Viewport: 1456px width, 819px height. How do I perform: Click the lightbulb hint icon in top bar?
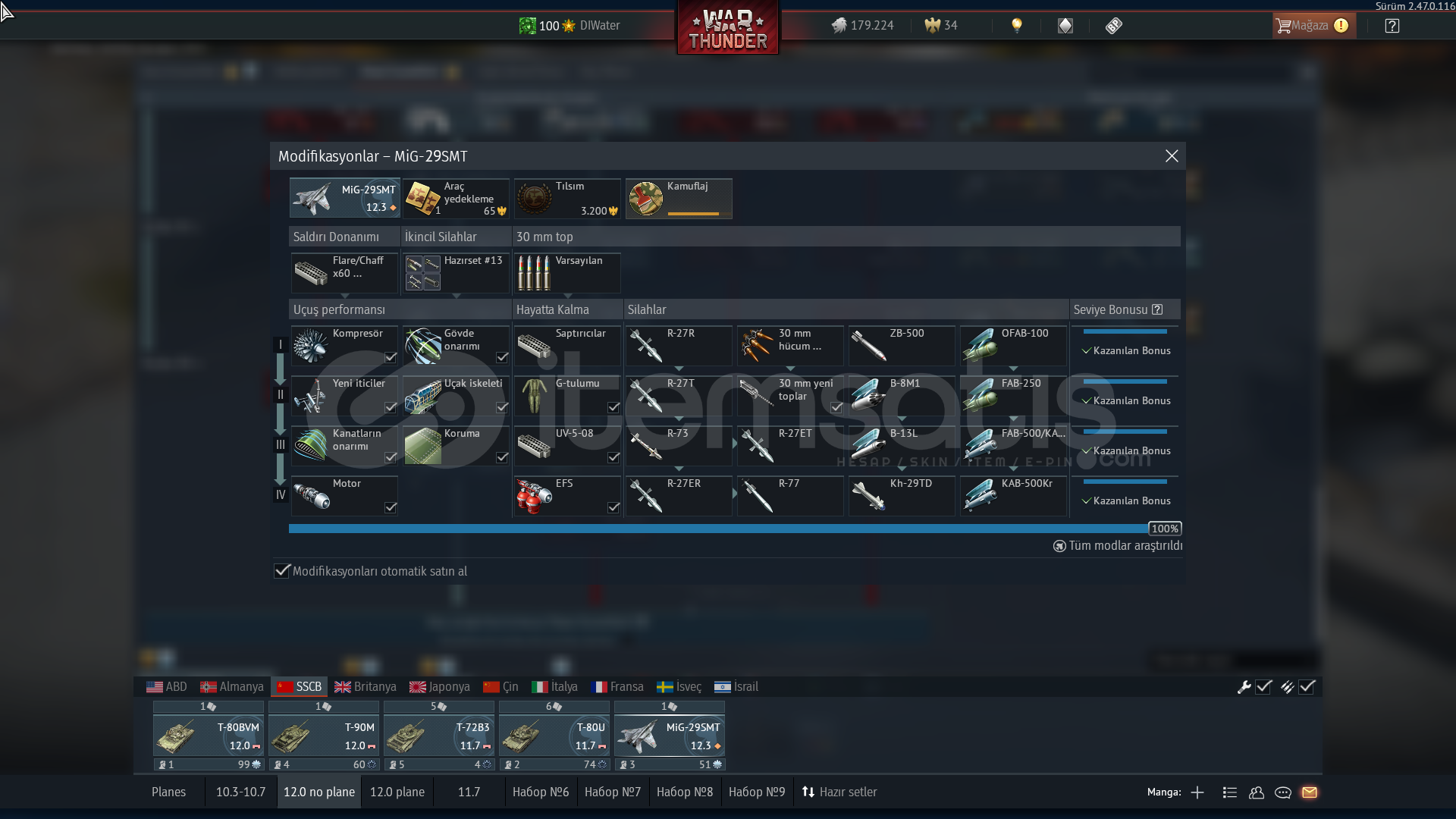pos(1017,26)
